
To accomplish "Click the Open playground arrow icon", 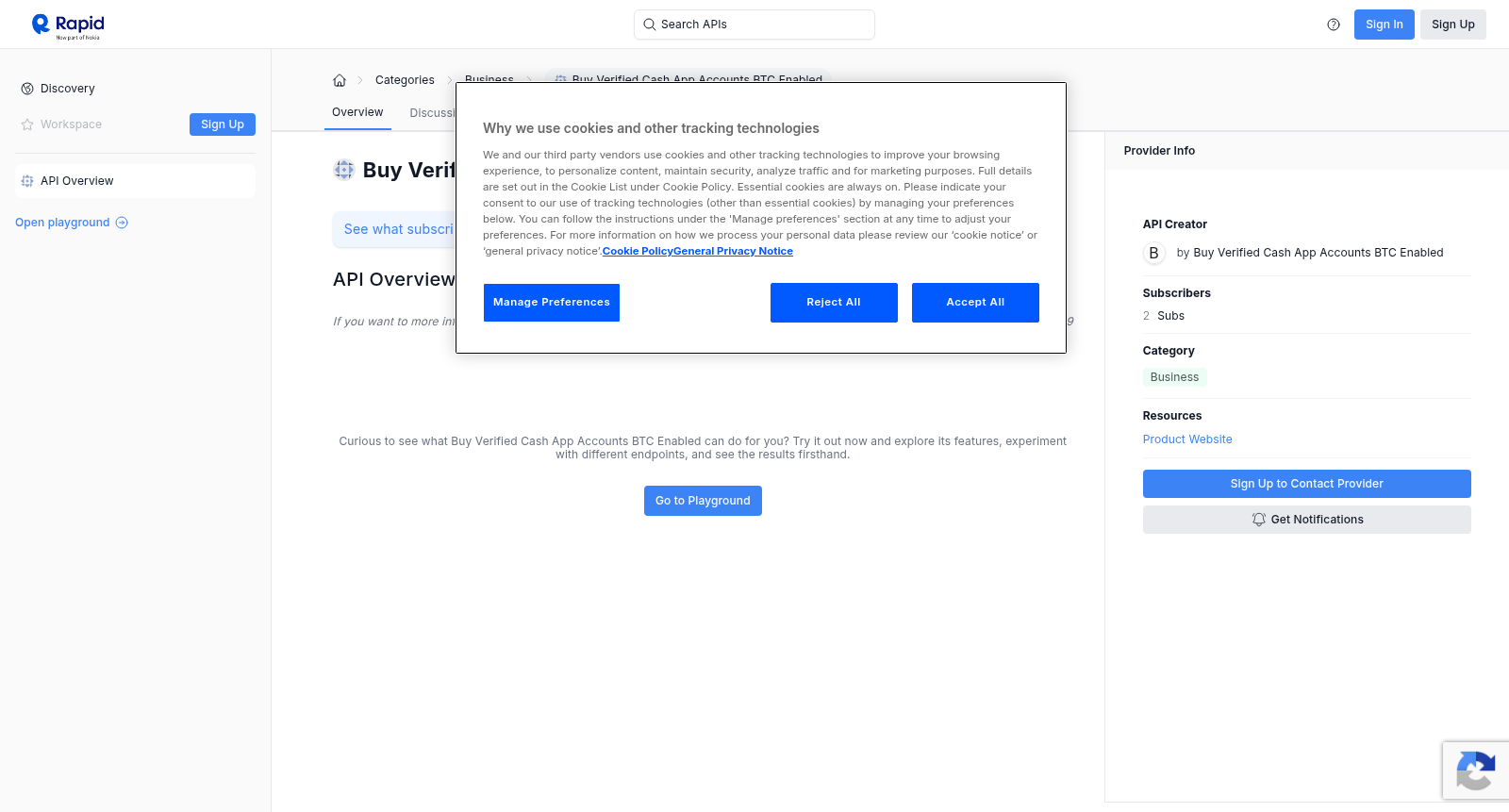I will [122, 223].
